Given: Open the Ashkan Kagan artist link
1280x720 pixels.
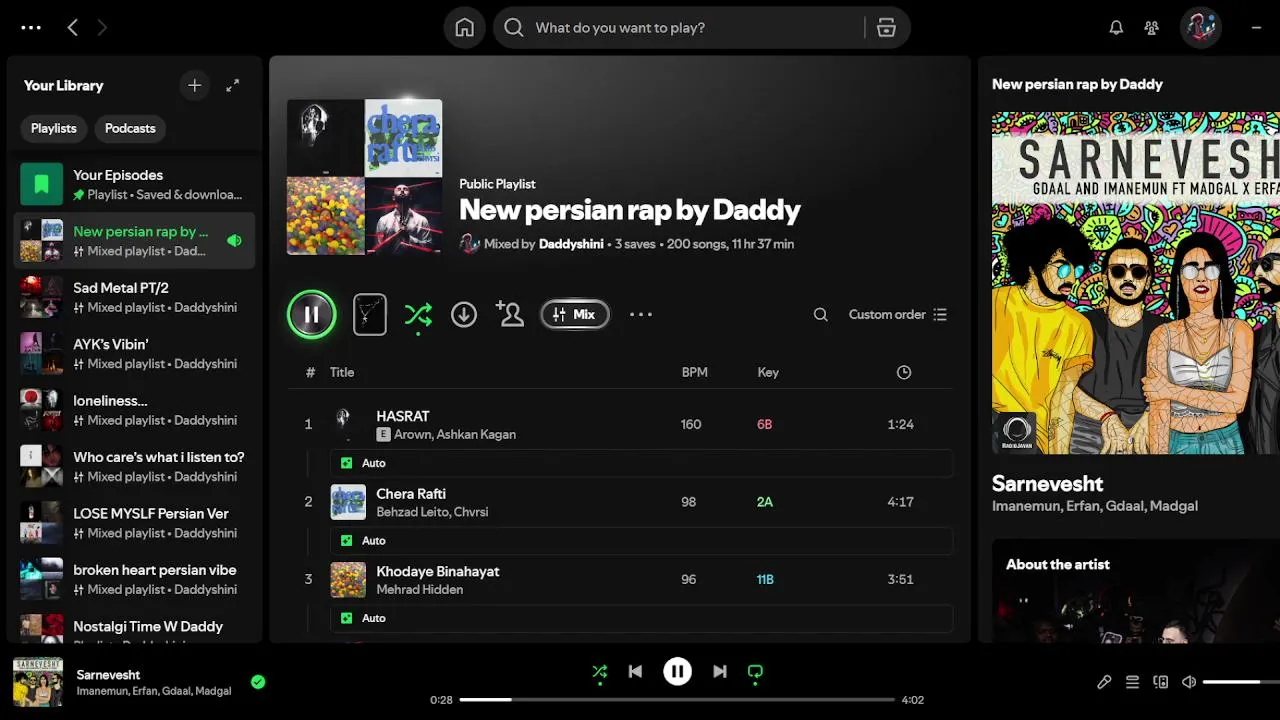Looking at the screenshot, I should coord(476,435).
